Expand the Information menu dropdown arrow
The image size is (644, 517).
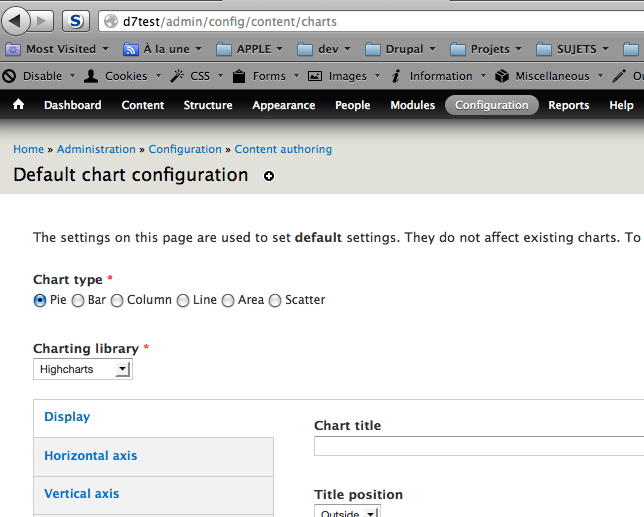pos(483,76)
